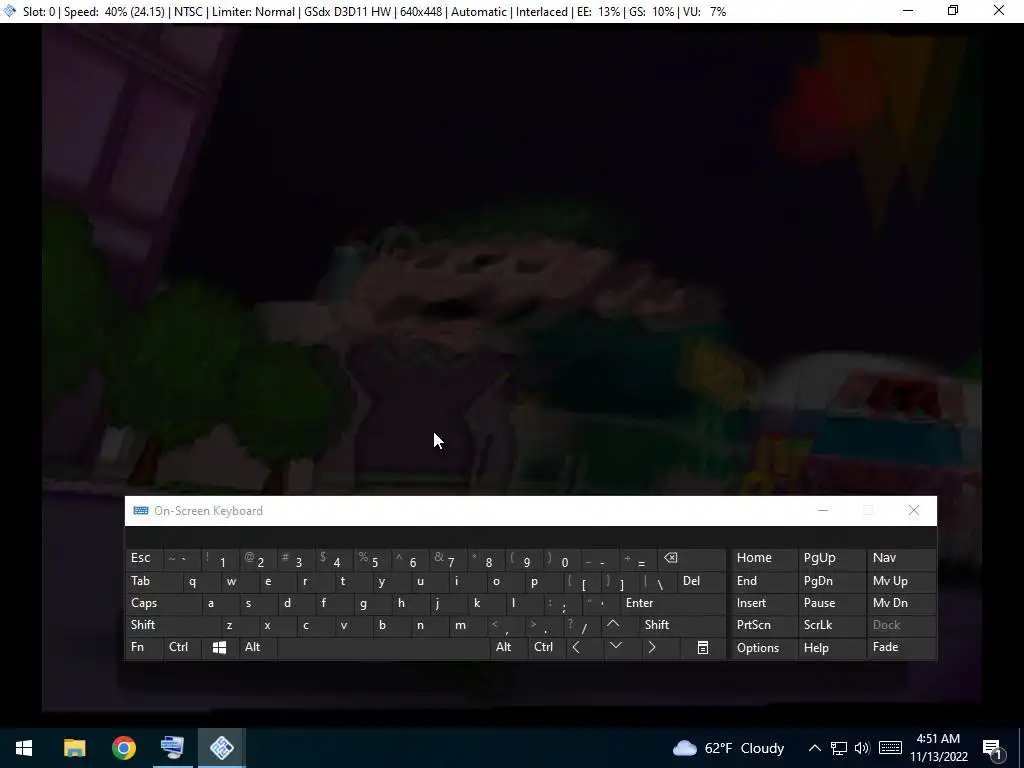Toggle the left Alt key
The image size is (1024, 768).
[x=257, y=647]
